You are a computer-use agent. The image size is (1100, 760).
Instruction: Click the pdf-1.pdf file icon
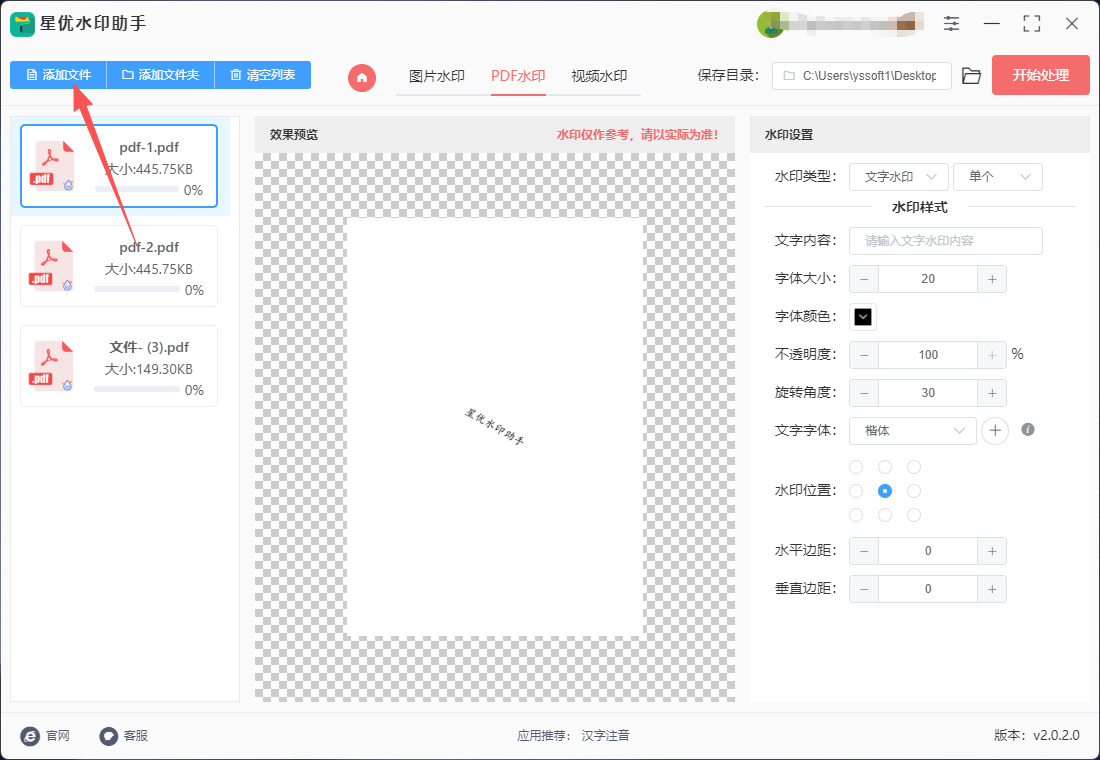point(55,166)
